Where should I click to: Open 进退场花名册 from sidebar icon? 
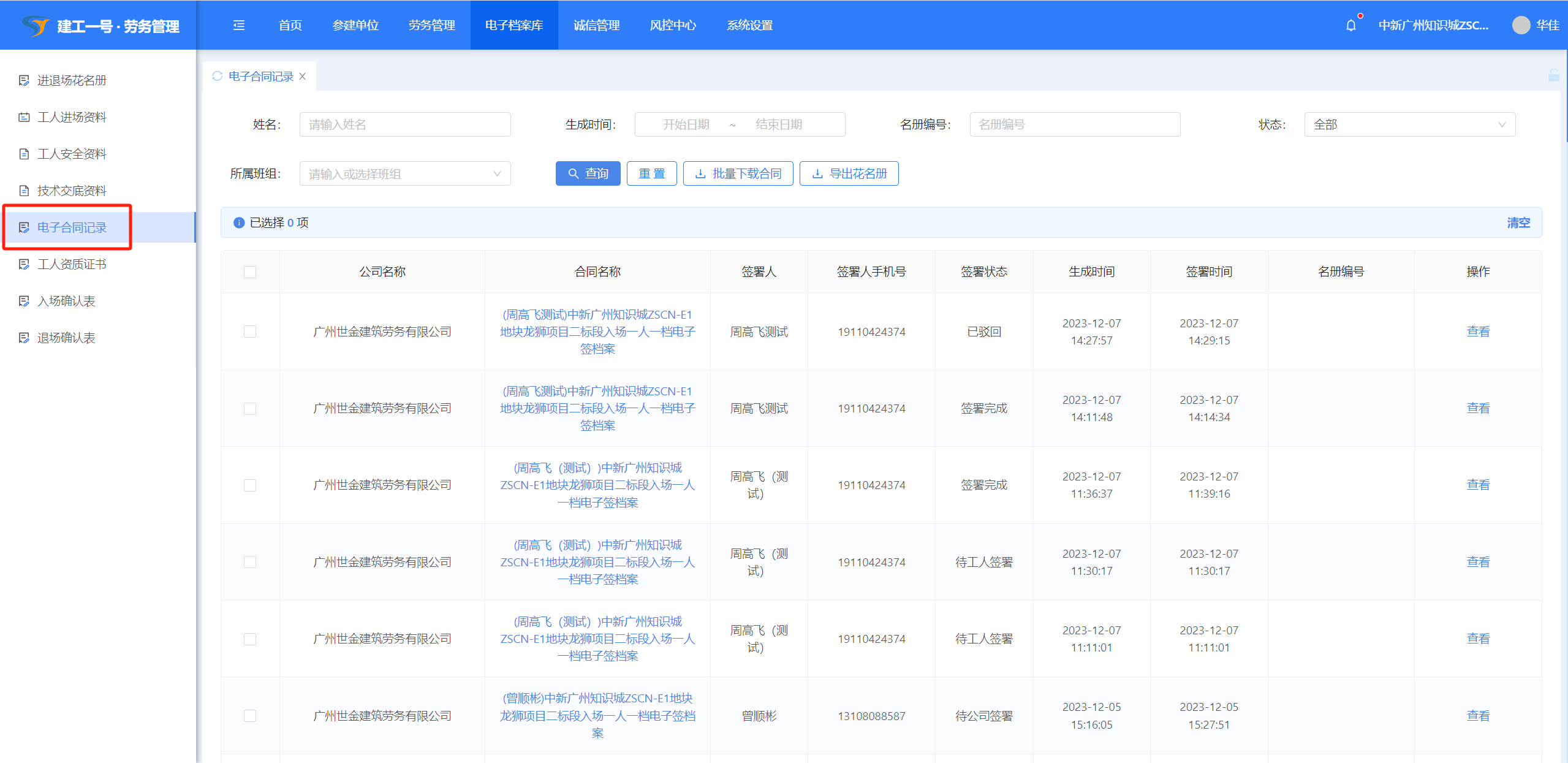click(24, 80)
